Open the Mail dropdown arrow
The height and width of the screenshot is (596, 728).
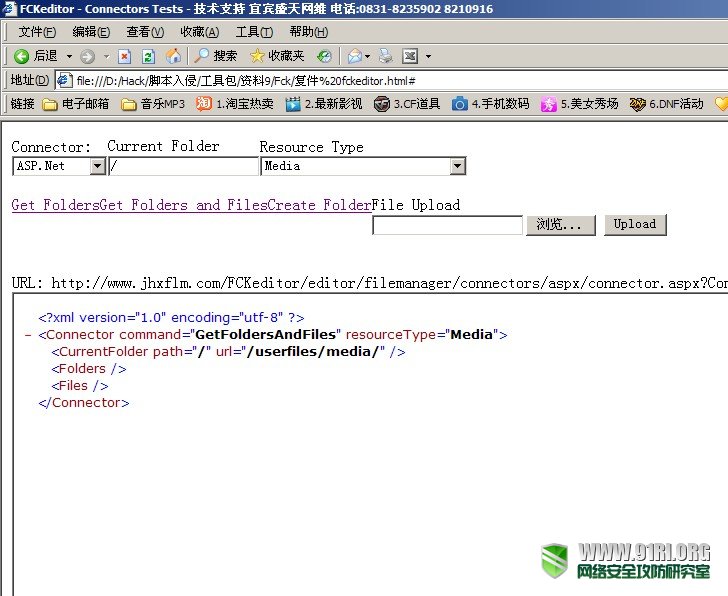click(368, 57)
